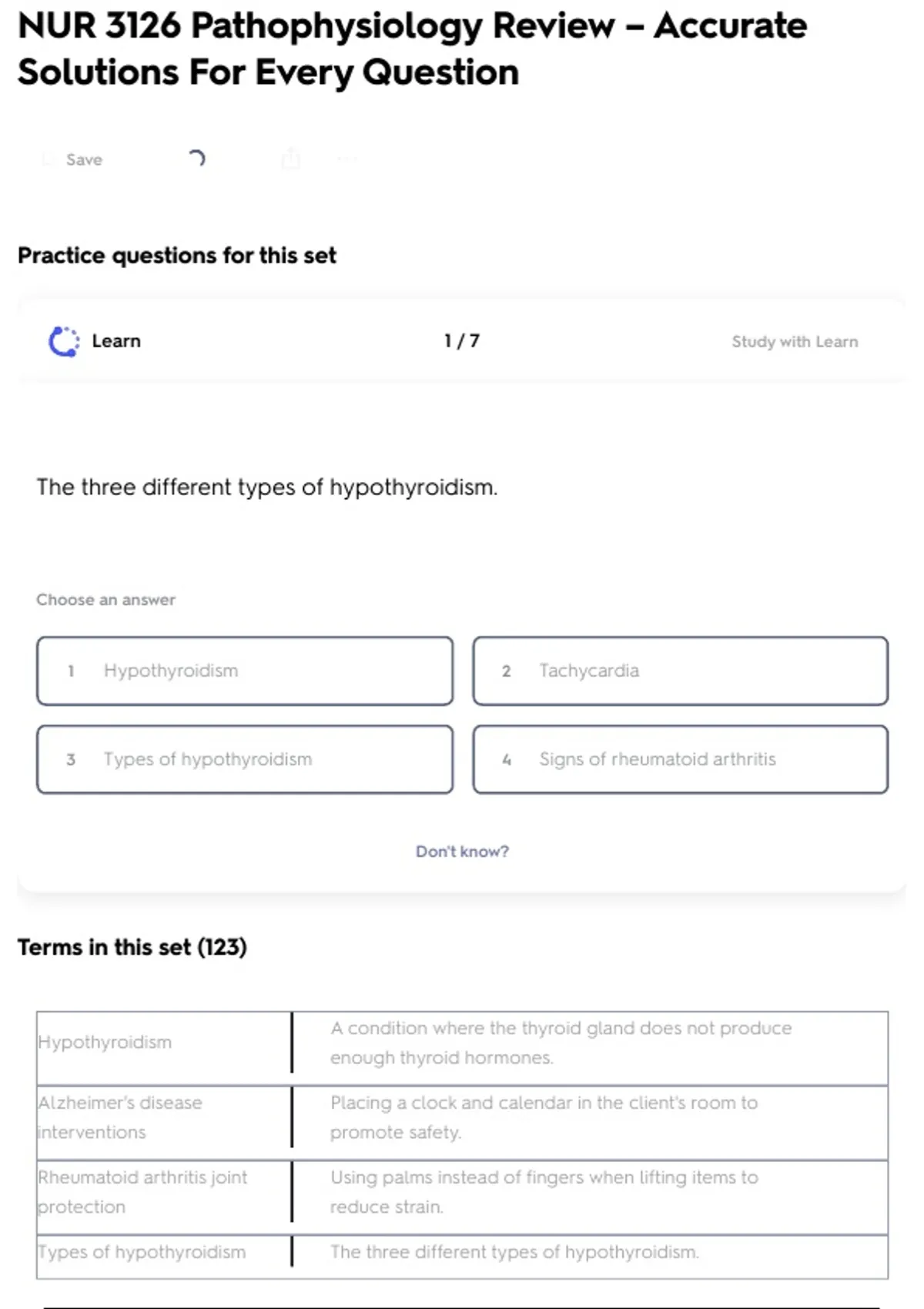Click the Save bookmark icon

48,159
